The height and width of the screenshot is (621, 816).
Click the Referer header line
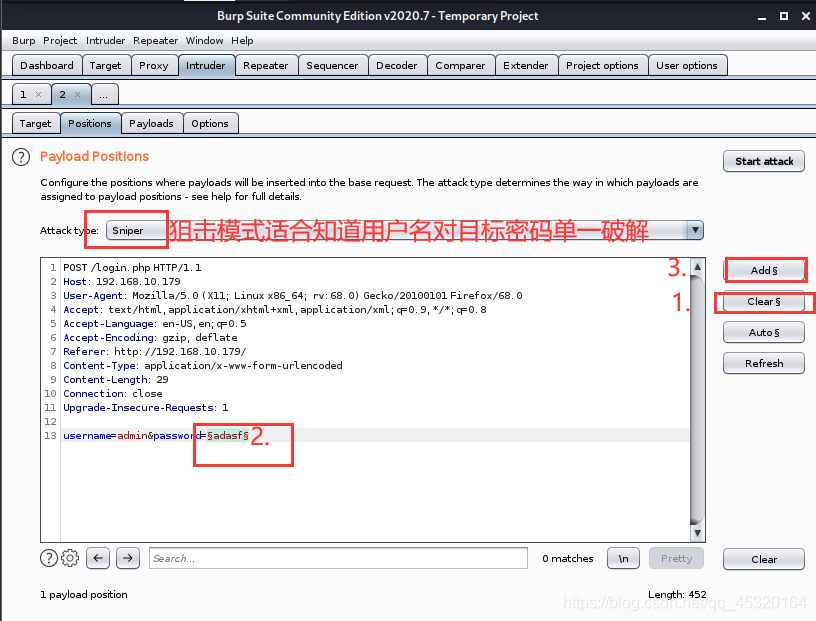click(155, 352)
